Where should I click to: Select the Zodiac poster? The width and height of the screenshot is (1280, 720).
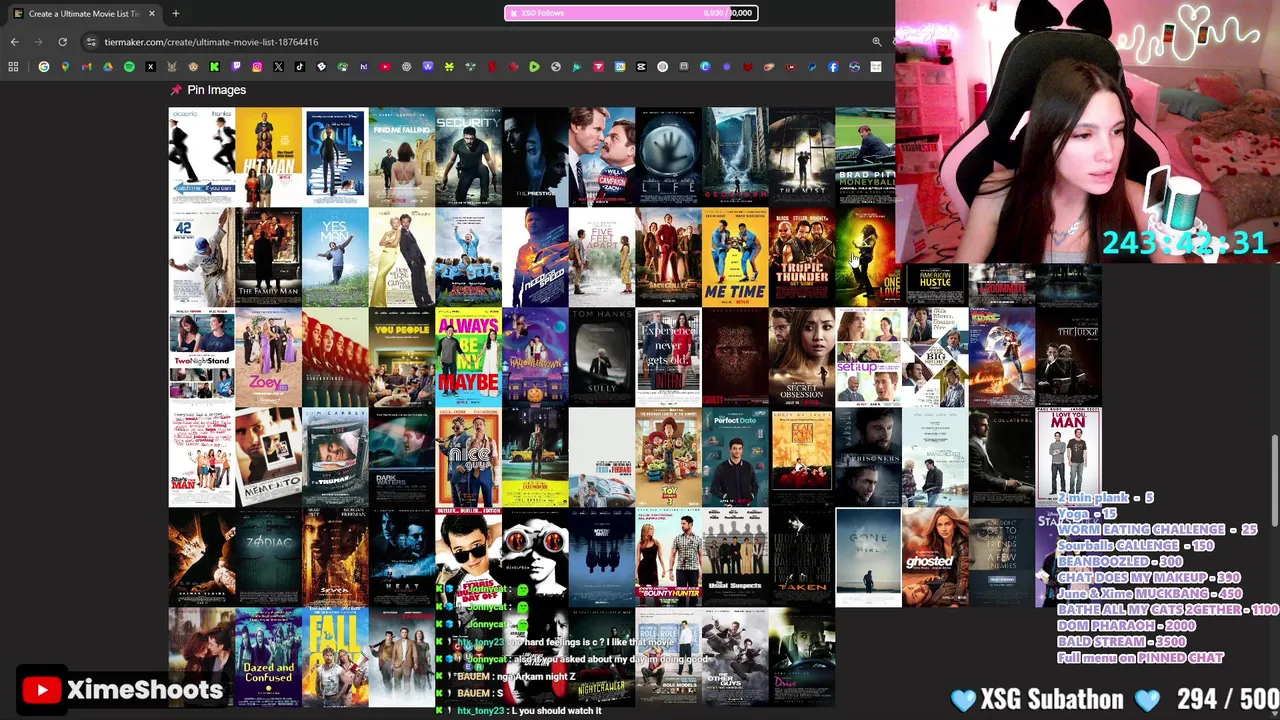(x=268, y=557)
